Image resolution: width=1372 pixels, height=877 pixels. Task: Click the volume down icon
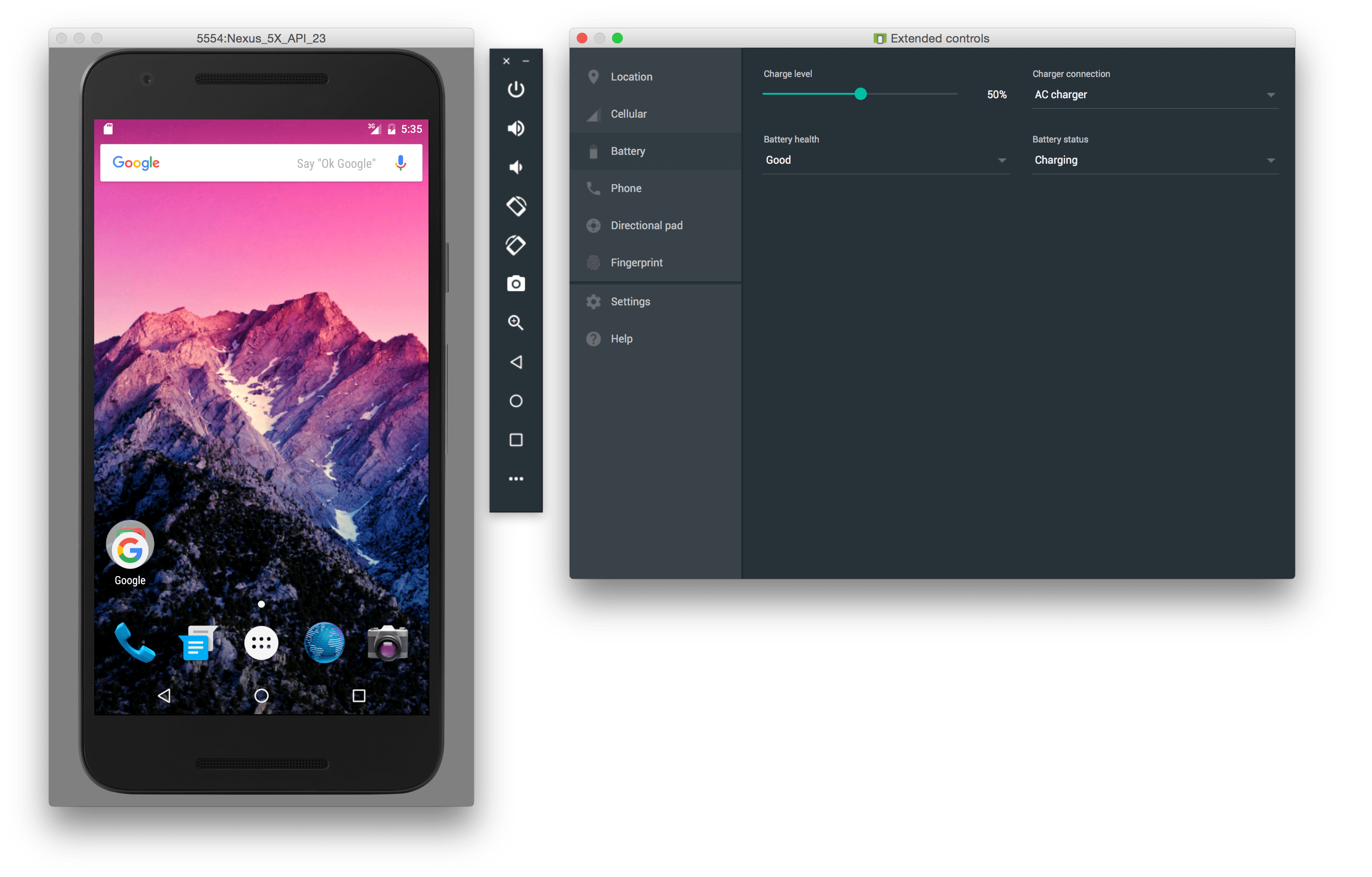tap(516, 167)
